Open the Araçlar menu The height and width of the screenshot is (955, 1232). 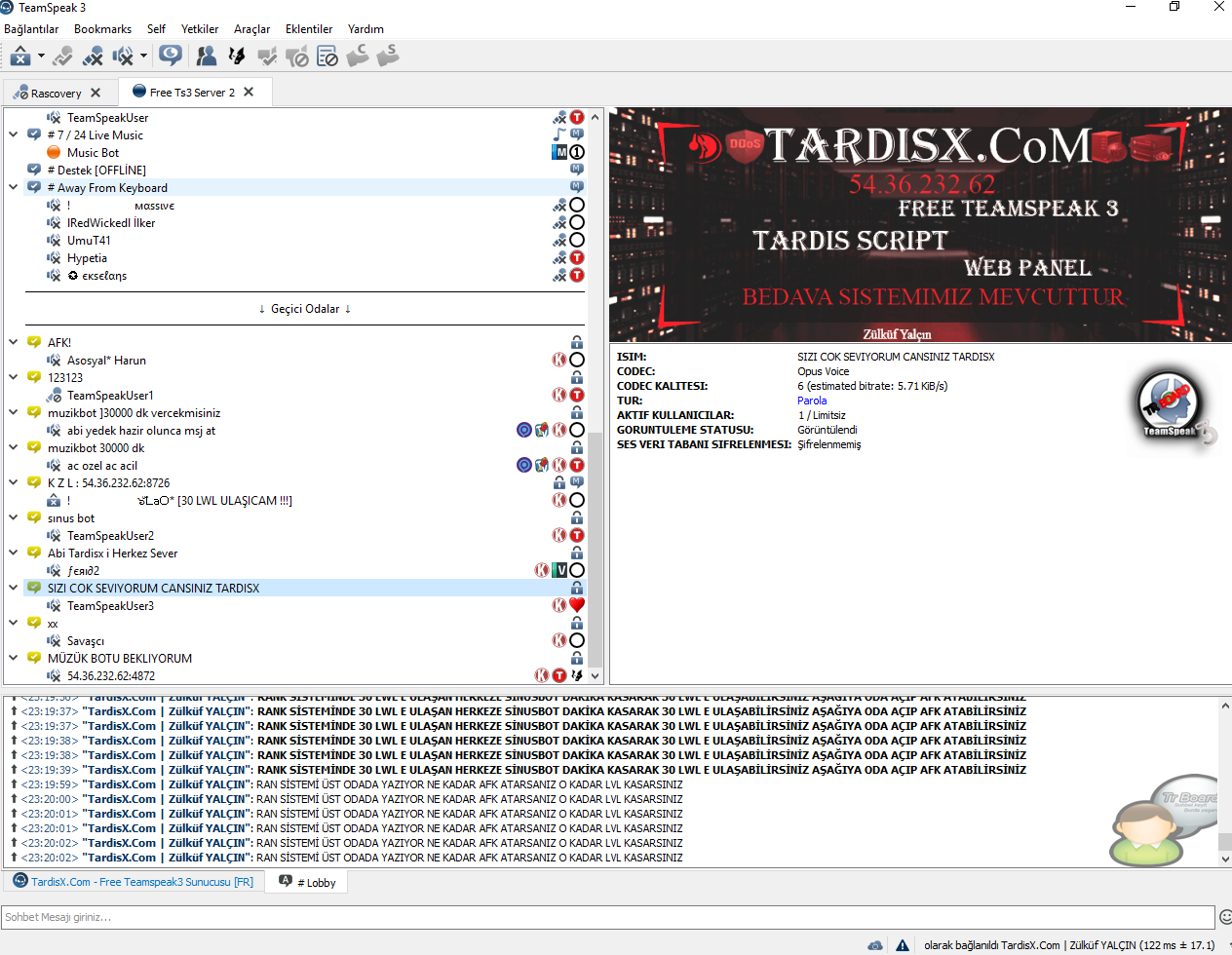251,29
